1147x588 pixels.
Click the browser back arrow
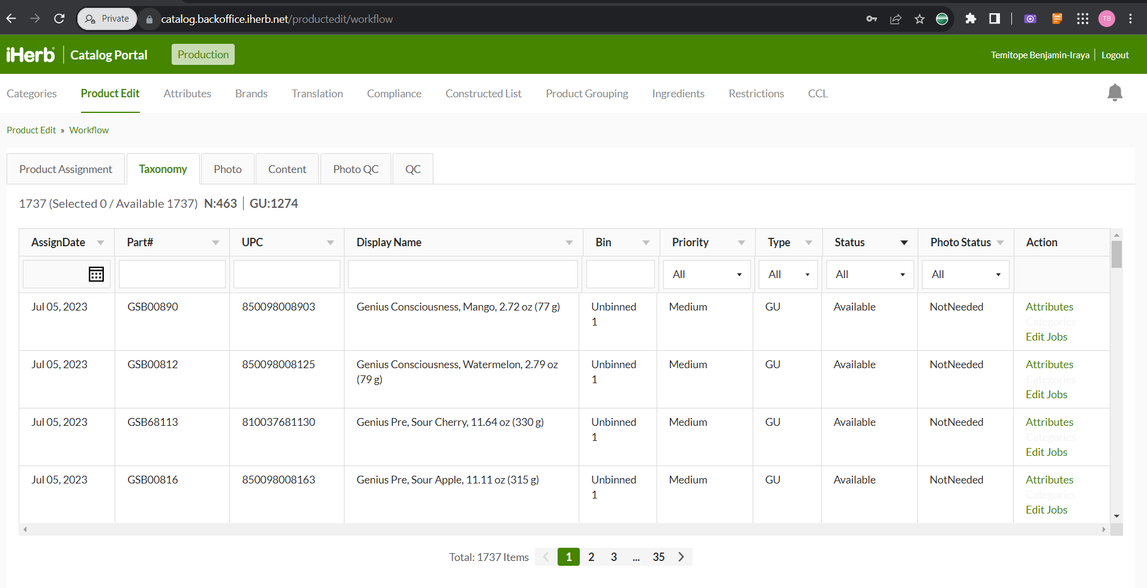[x=11, y=18]
